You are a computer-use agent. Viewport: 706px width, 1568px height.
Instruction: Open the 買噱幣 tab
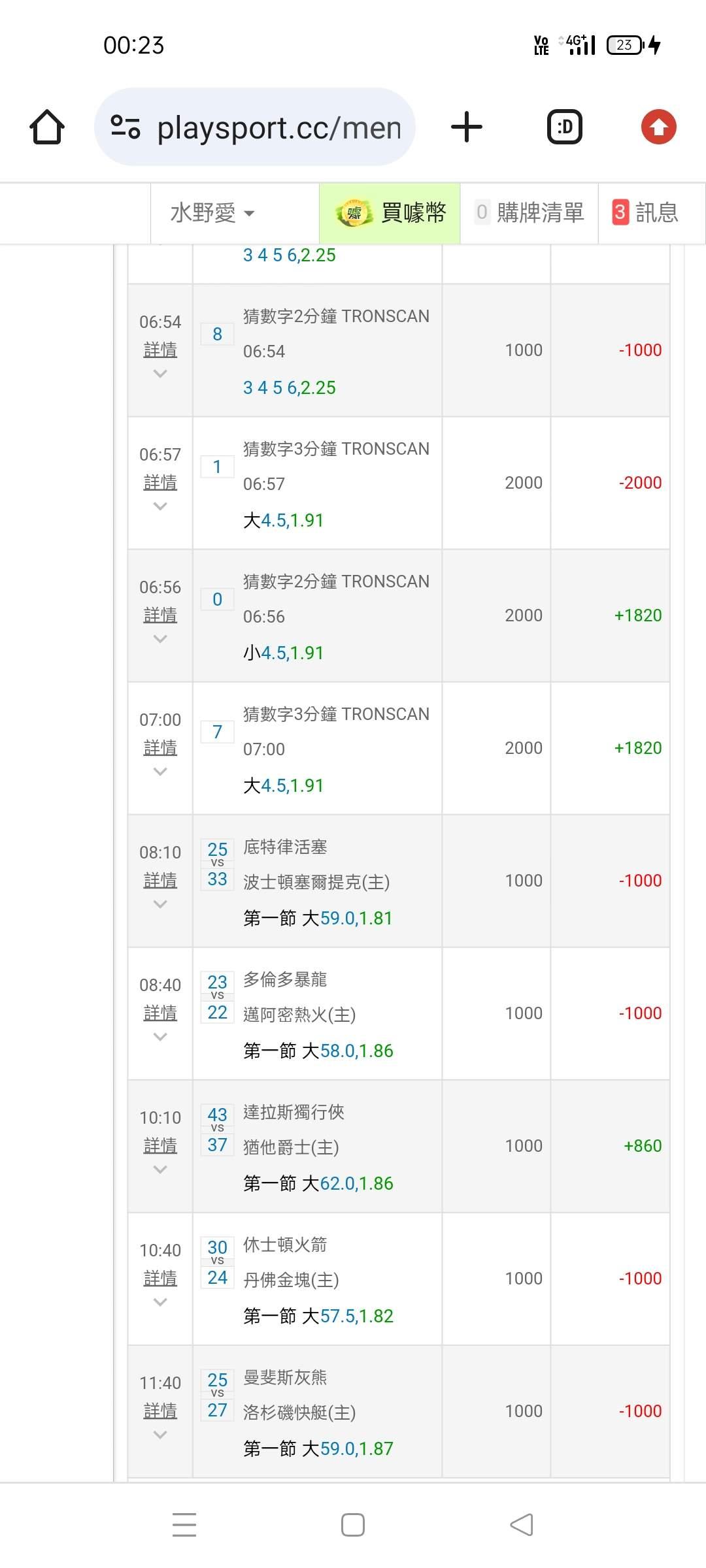coord(390,213)
